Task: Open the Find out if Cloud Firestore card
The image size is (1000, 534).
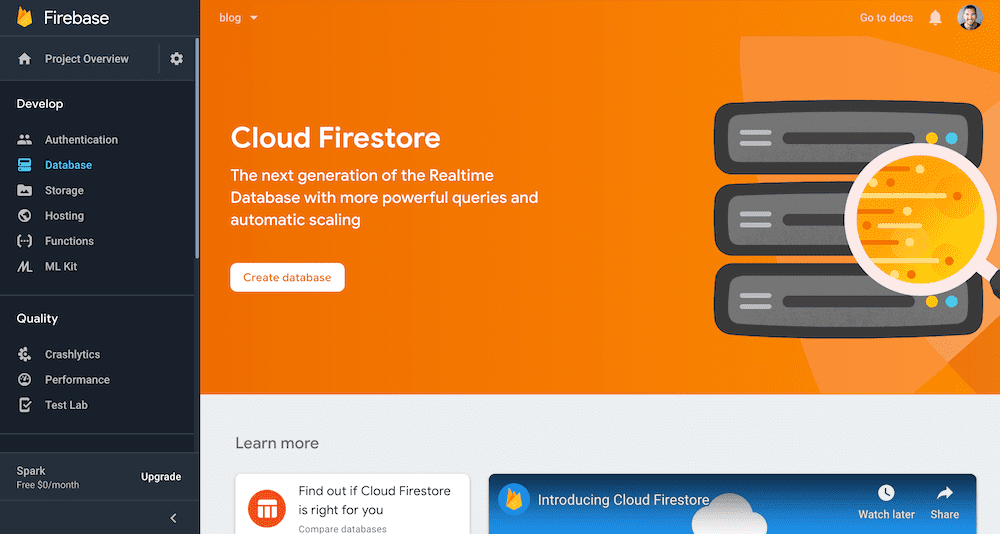Action: (352, 504)
